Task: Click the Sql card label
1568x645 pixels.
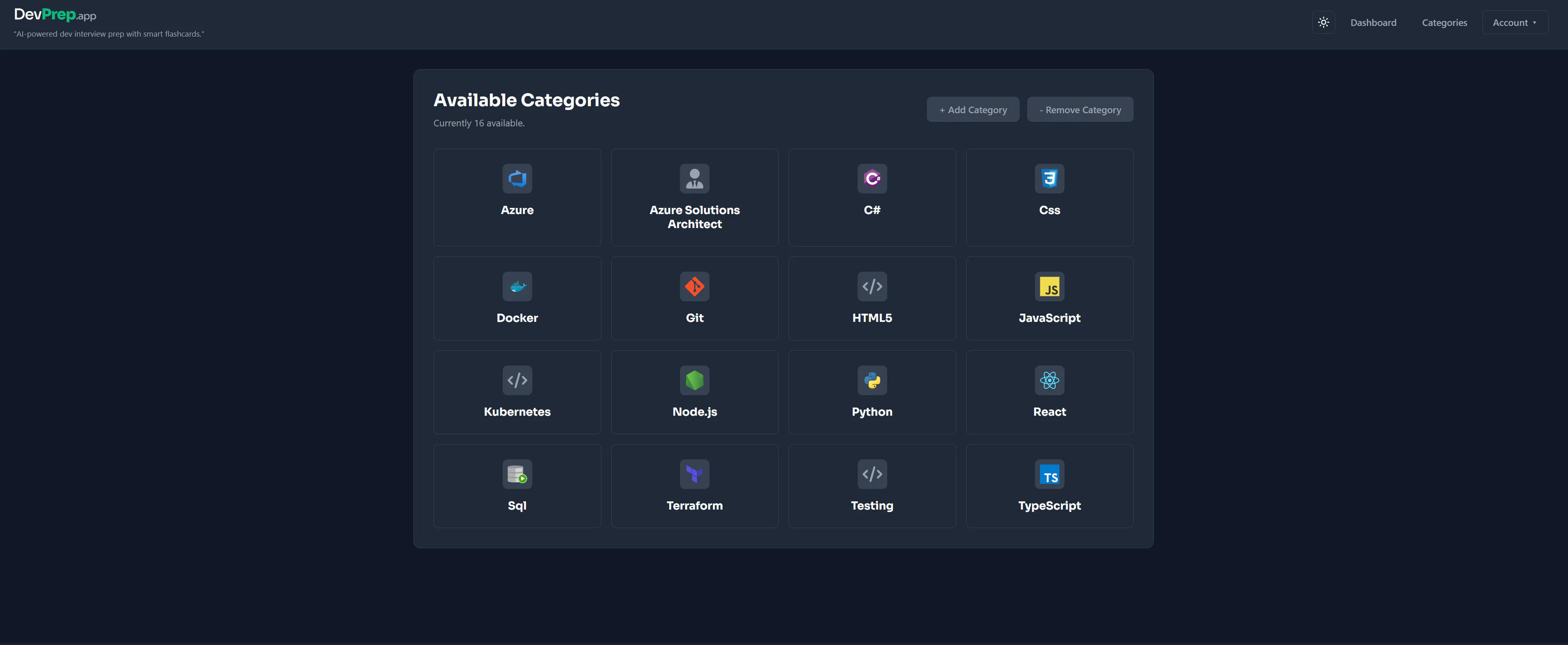Action: coord(517,505)
